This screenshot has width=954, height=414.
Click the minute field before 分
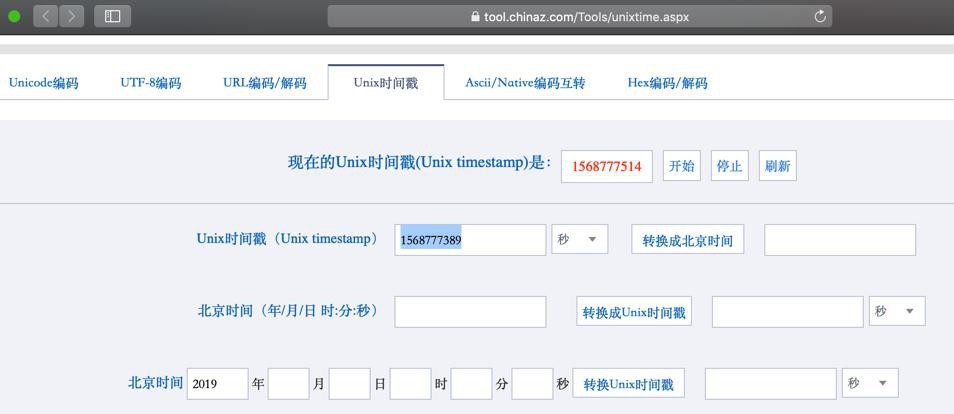(x=472, y=384)
